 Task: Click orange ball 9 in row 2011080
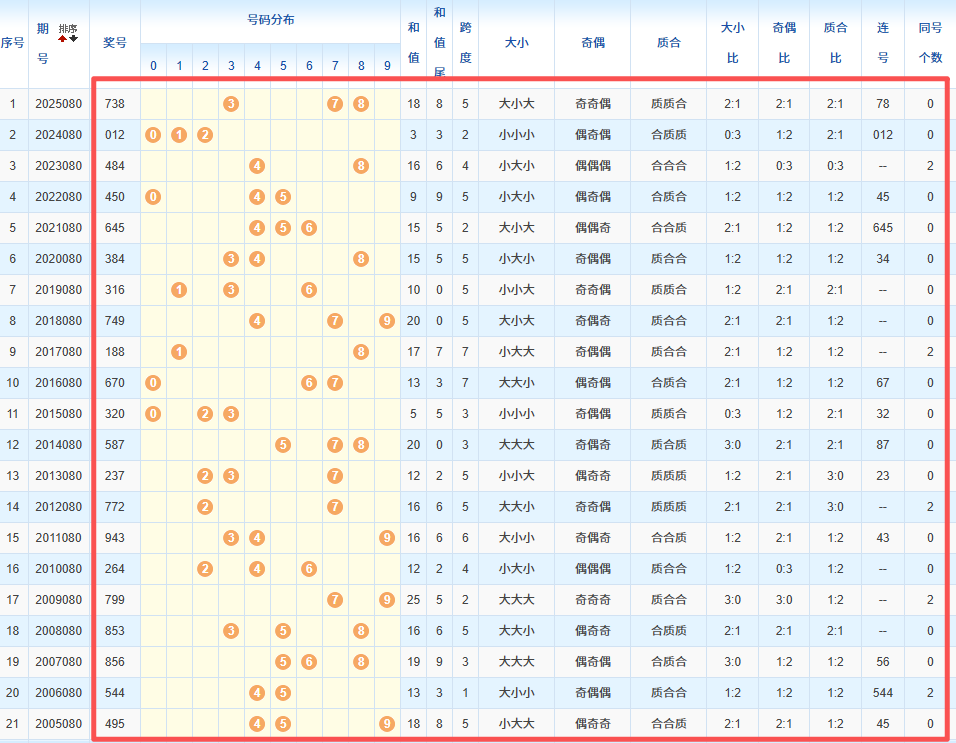pos(387,538)
